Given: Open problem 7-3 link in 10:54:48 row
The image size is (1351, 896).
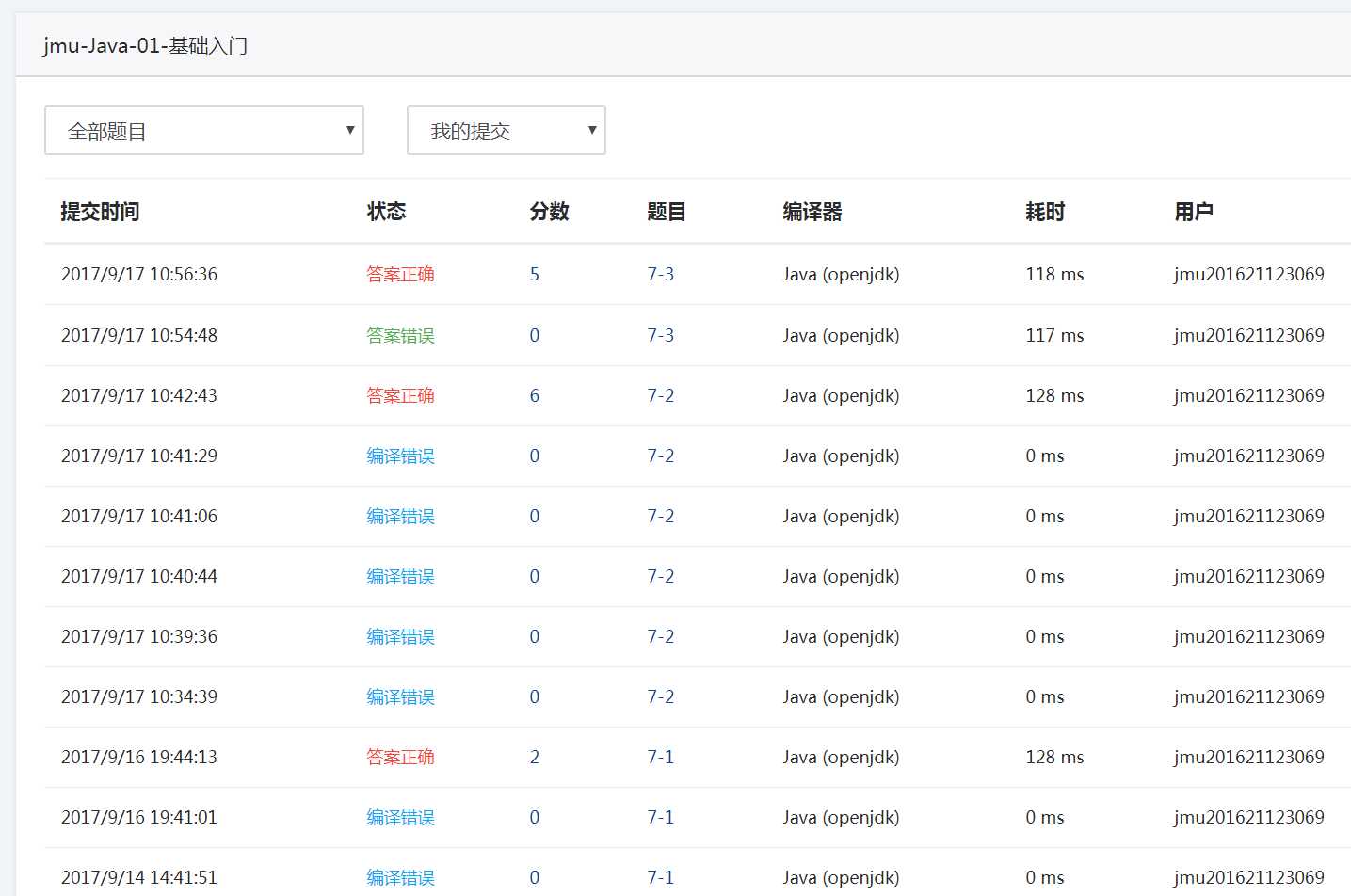Looking at the screenshot, I should point(661,335).
